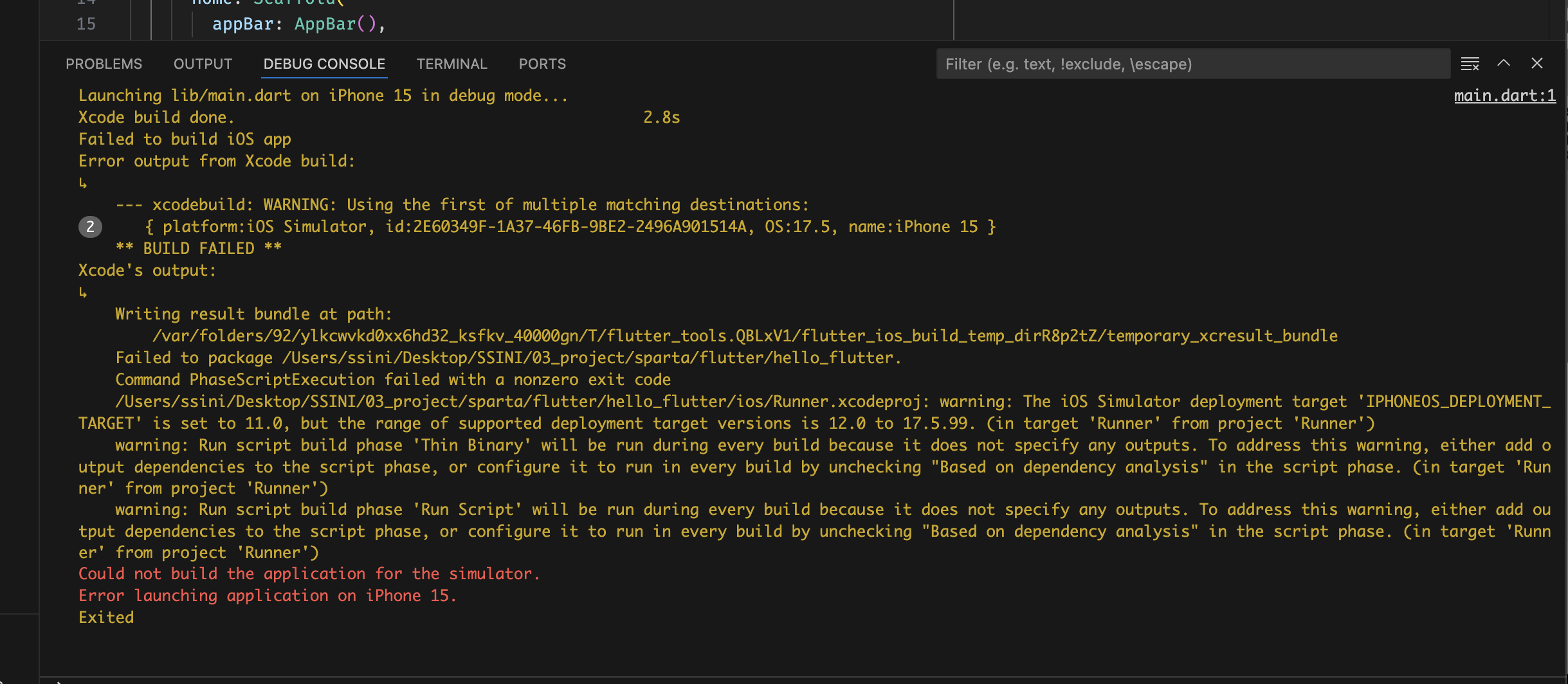Click 'Failed to build iOS app' line
1568x684 pixels.
tap(185, 139)
